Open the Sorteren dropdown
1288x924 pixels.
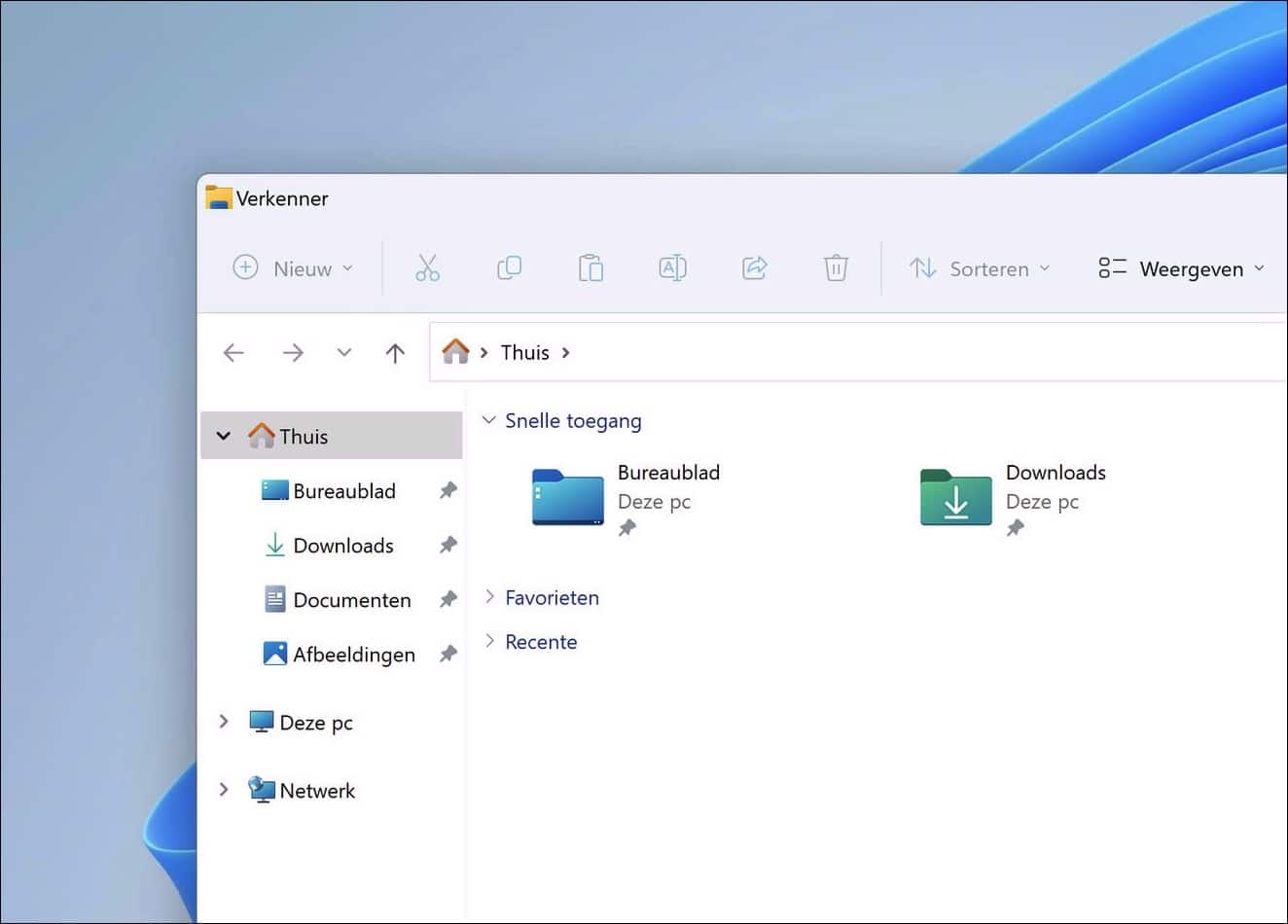[983, 268]
